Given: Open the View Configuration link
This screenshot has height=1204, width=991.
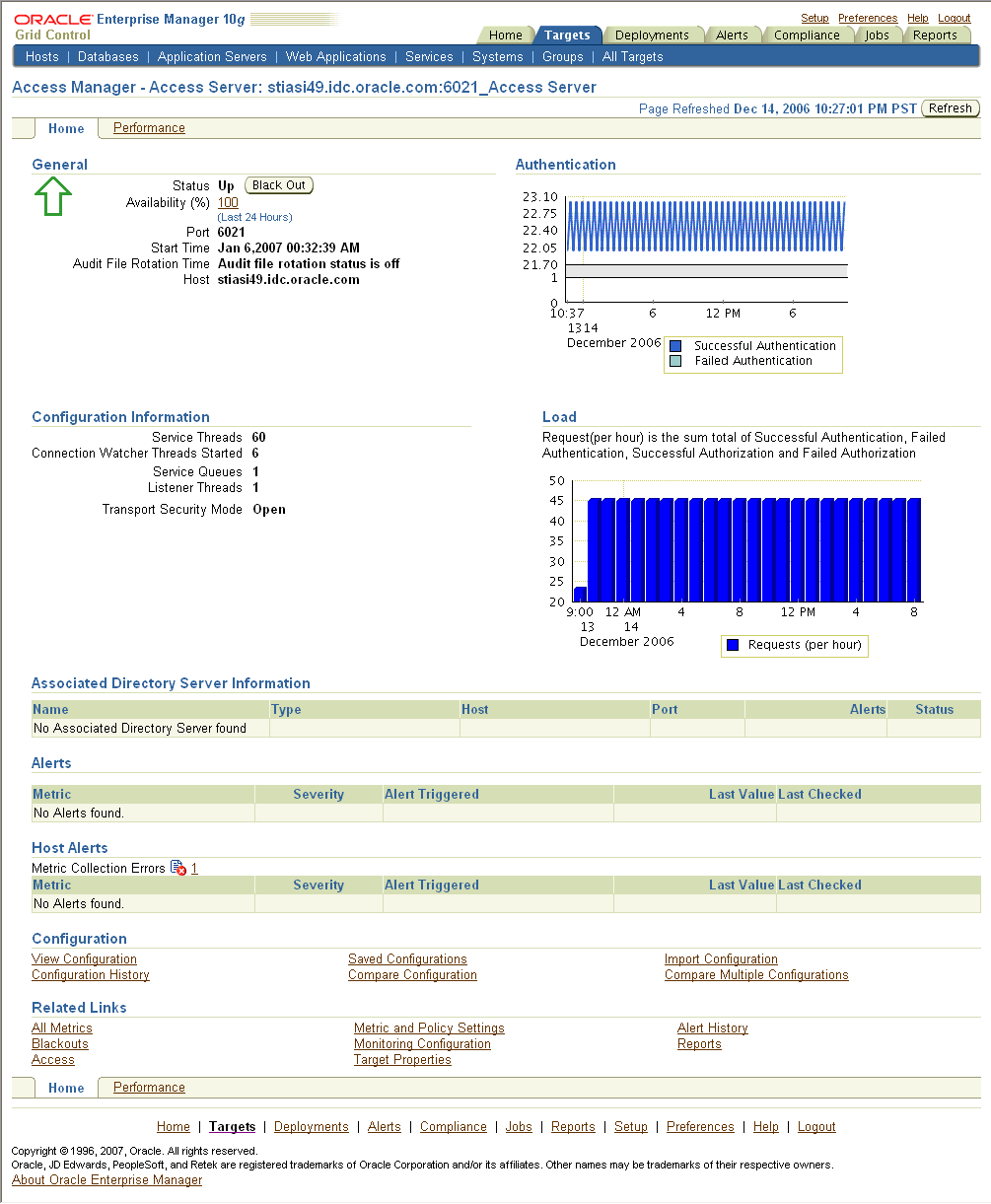Looking at the screenshot, I should 84,958.
